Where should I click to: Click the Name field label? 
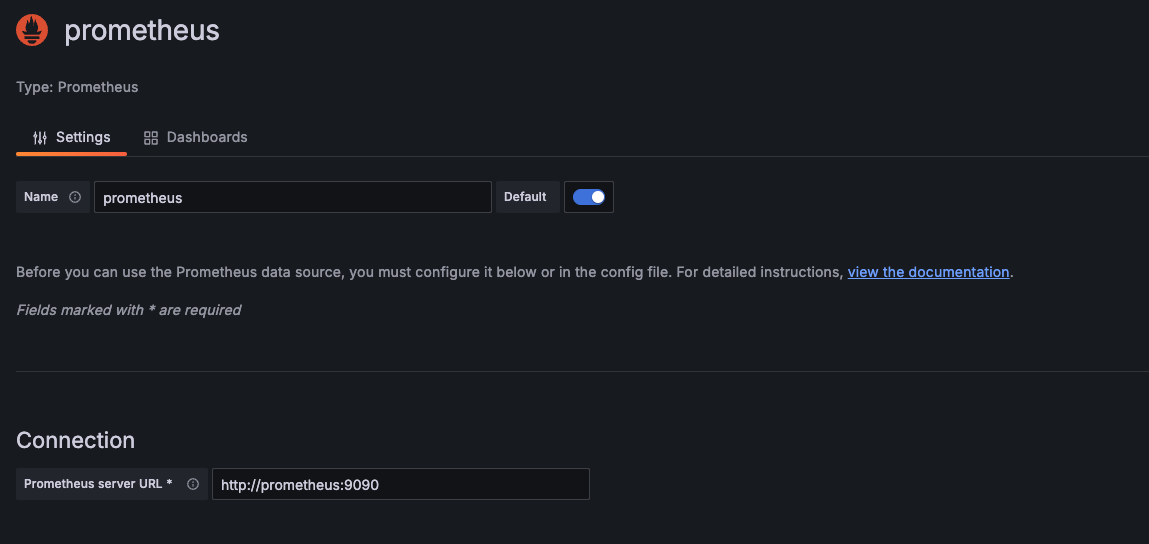41,197
